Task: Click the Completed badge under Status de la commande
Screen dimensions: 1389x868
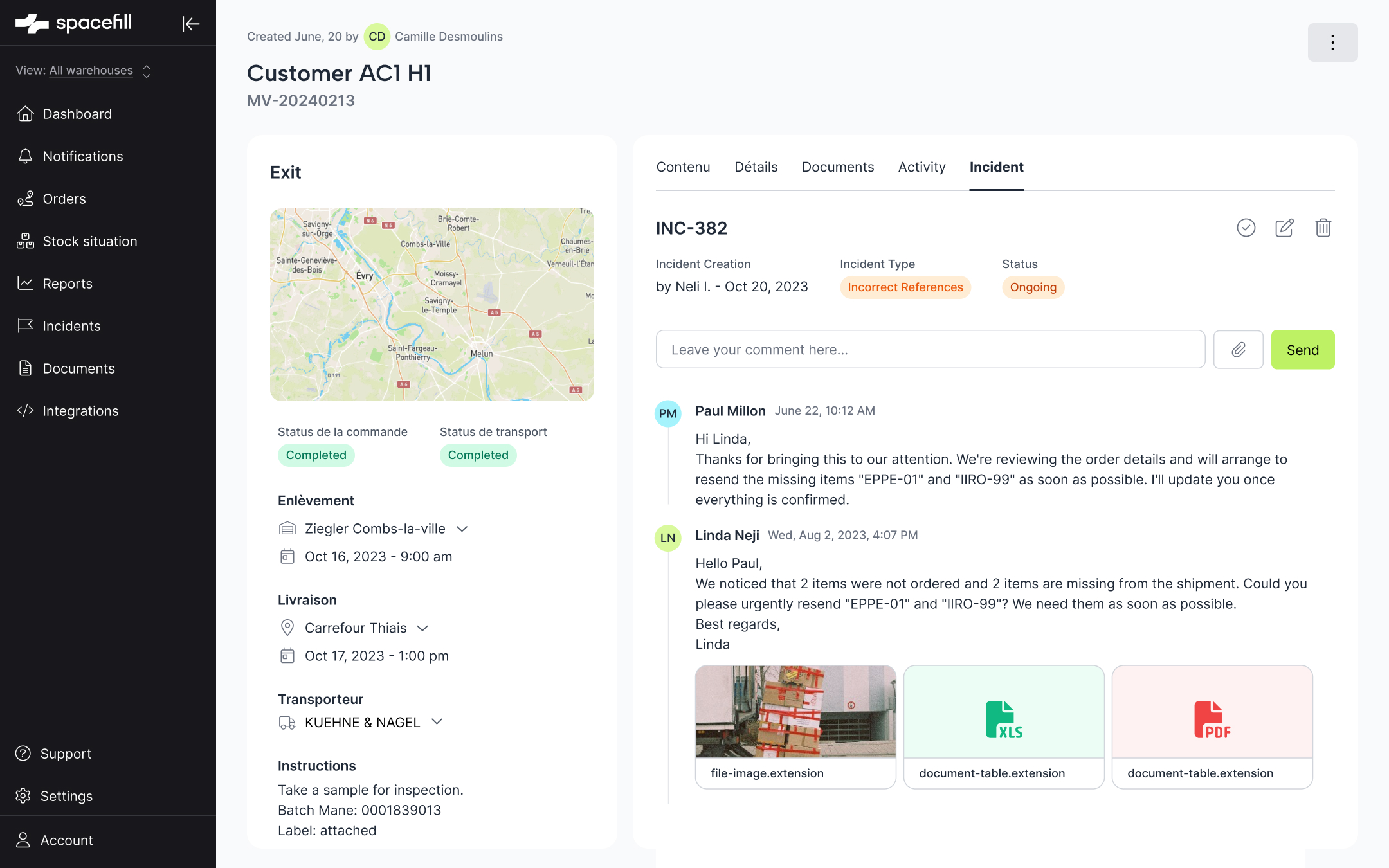Action: (x=316, y=455)
